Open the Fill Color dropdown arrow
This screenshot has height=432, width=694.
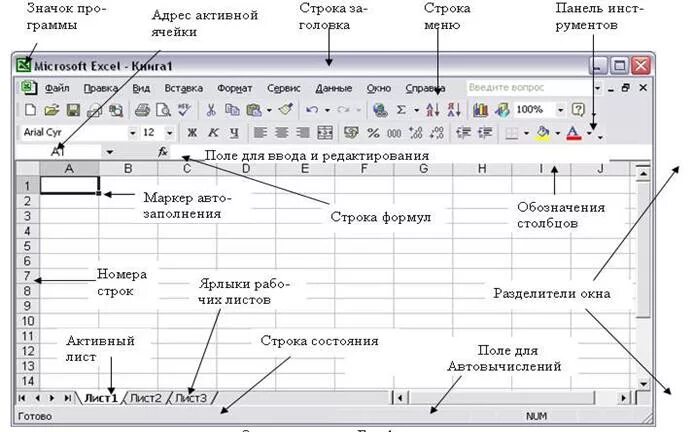pos(558,133)
